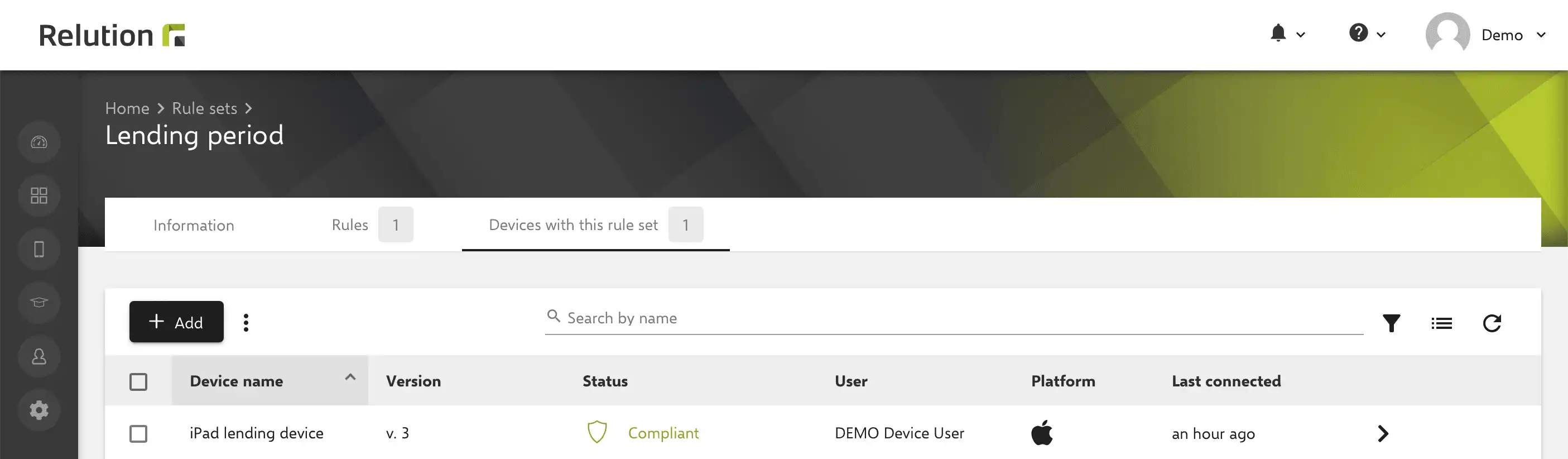Screen dimensions: 1568x459
Task: Check the iPad lending device row checkbox
Action: (x=138, y=433)
